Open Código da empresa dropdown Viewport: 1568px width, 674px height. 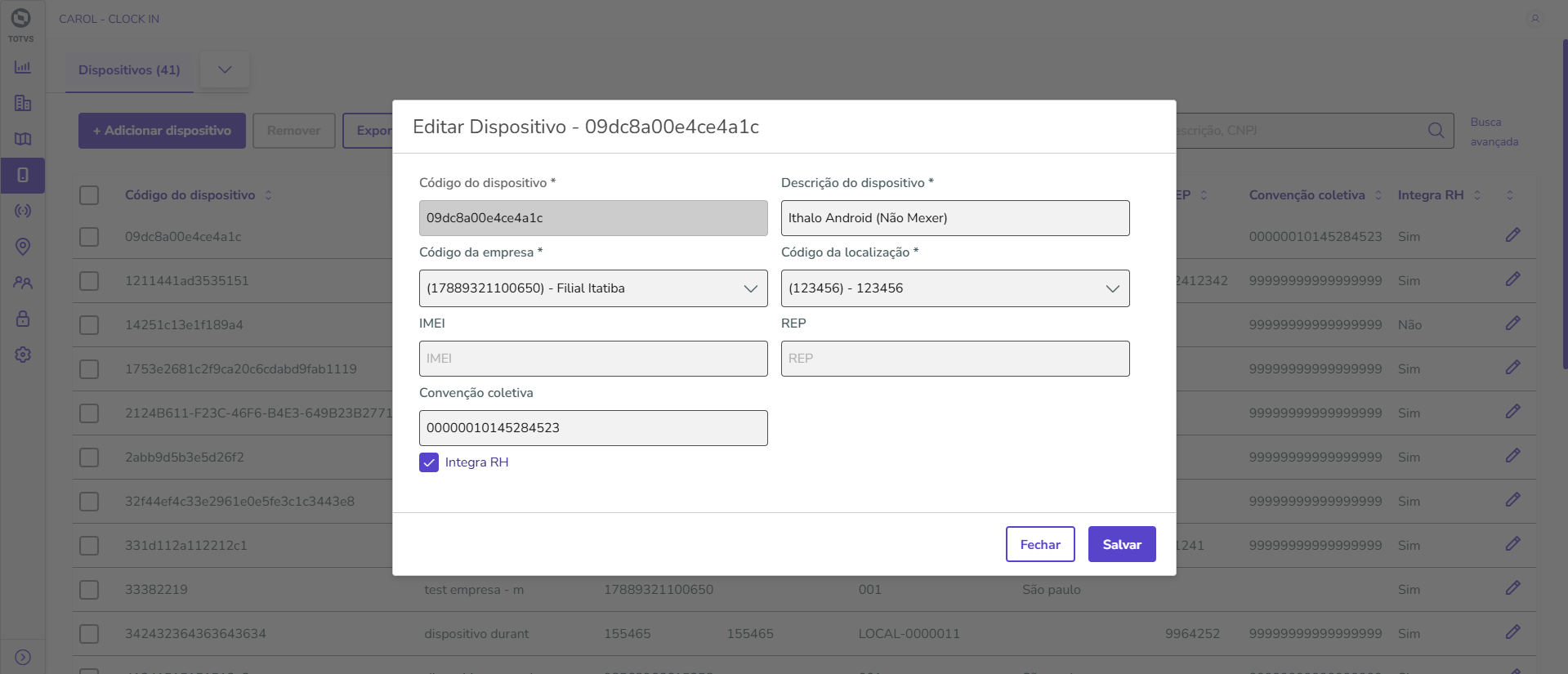point(593,288)
